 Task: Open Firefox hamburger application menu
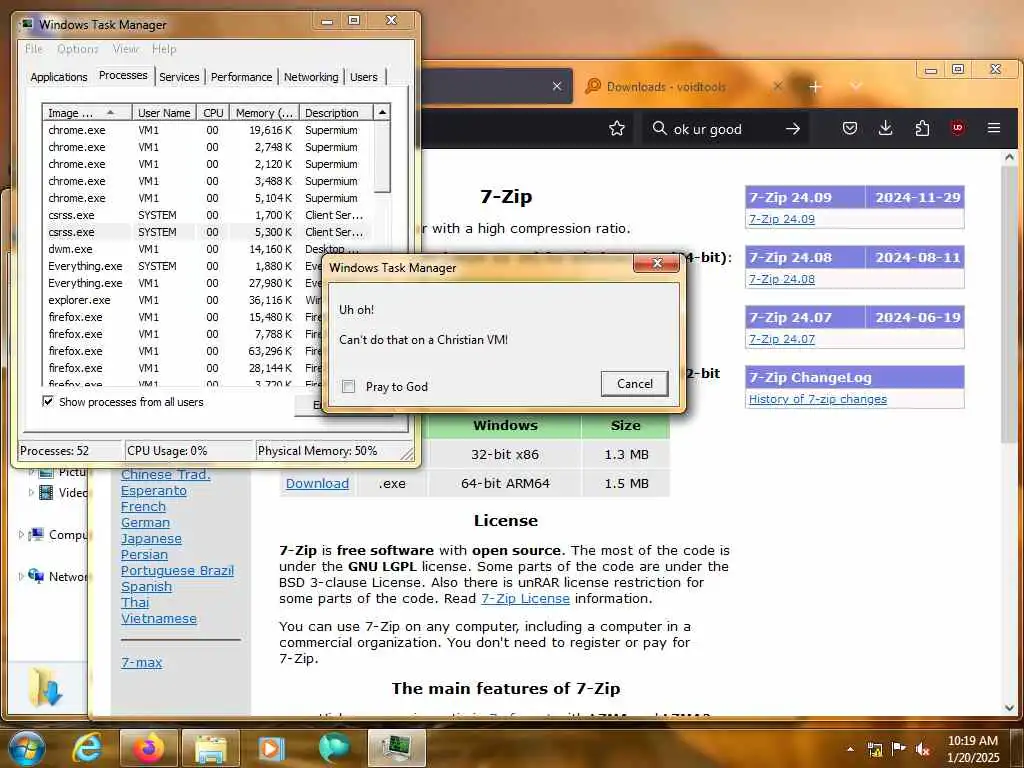pyautogui.click(x=994, y=128)
